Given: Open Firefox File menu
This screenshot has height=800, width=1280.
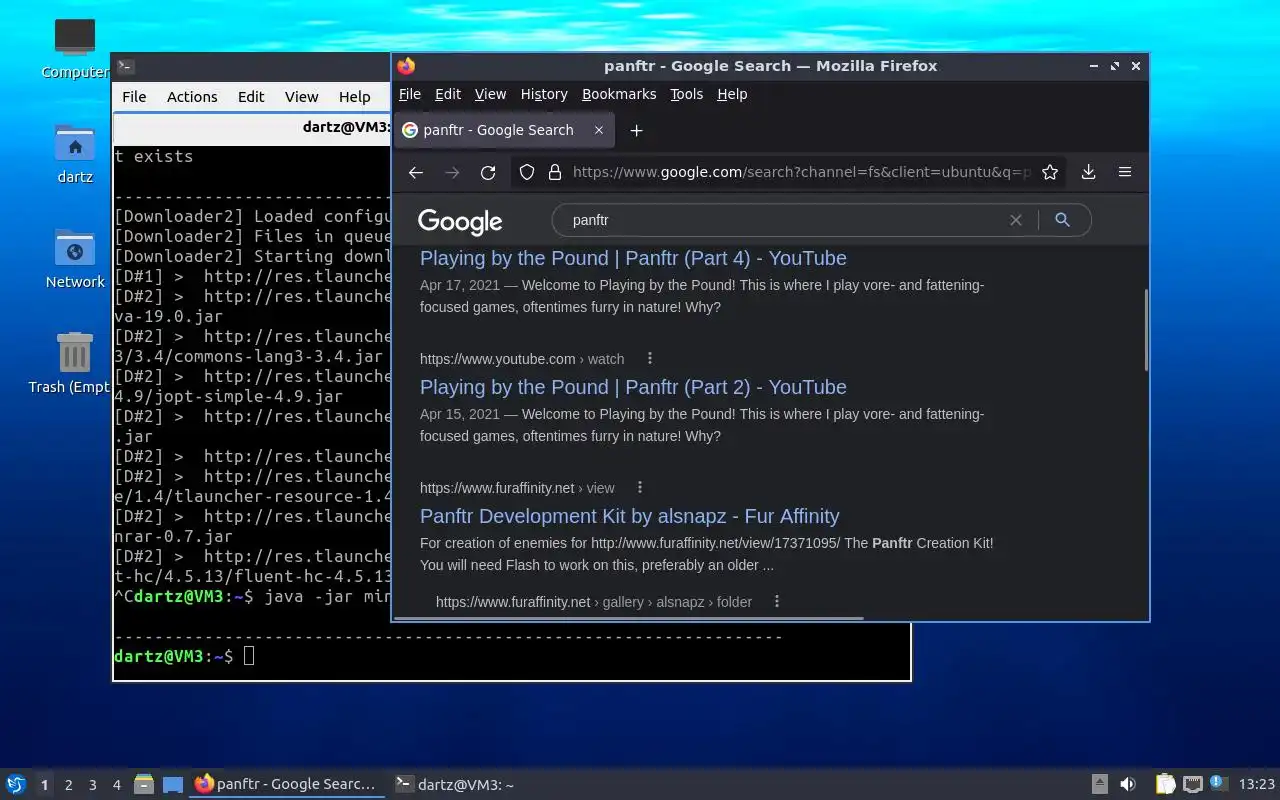Looking at the screenshot, I should (410, 94).
